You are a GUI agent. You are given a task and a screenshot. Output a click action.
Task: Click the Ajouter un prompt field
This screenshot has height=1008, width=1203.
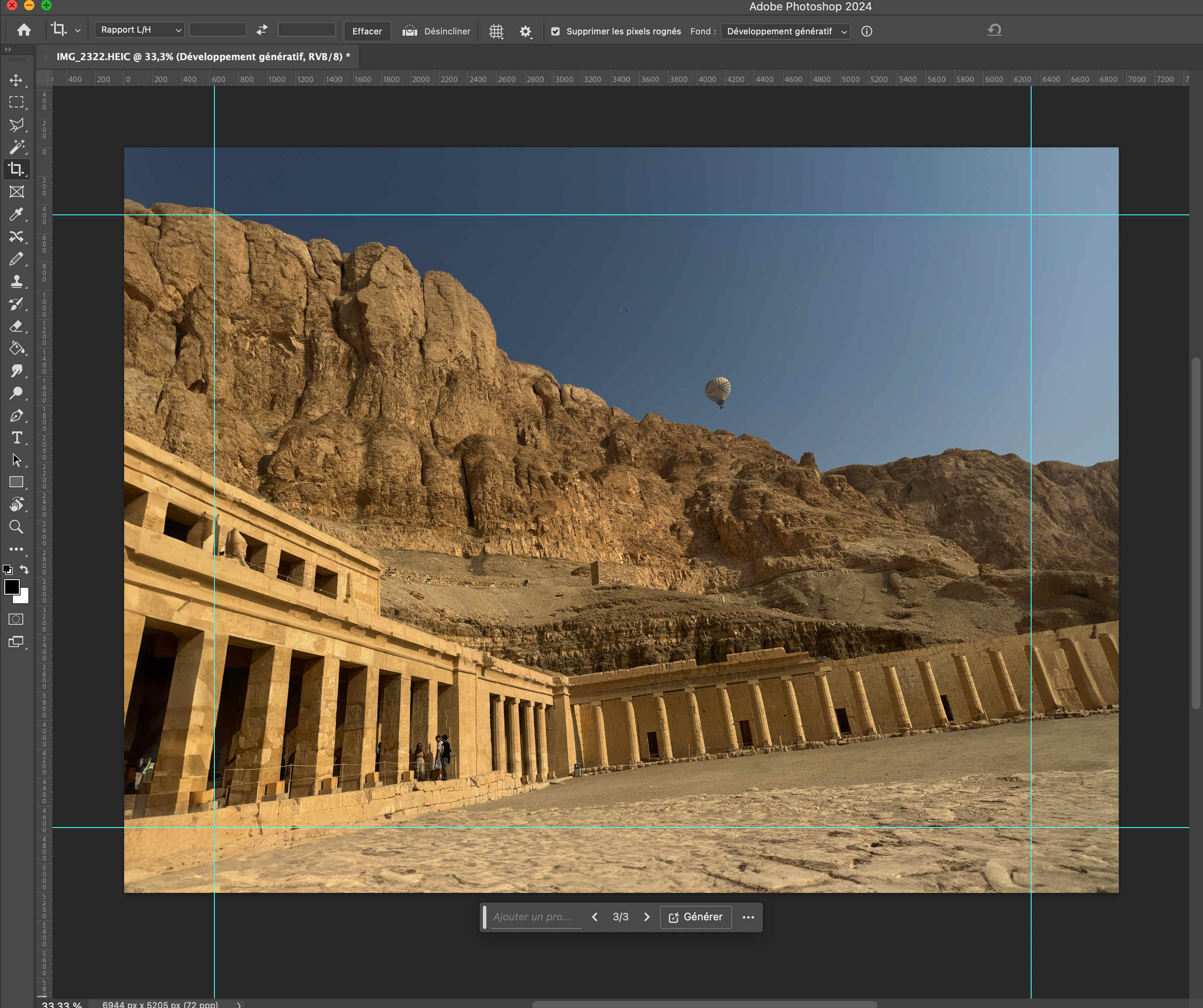coord(536,917)
